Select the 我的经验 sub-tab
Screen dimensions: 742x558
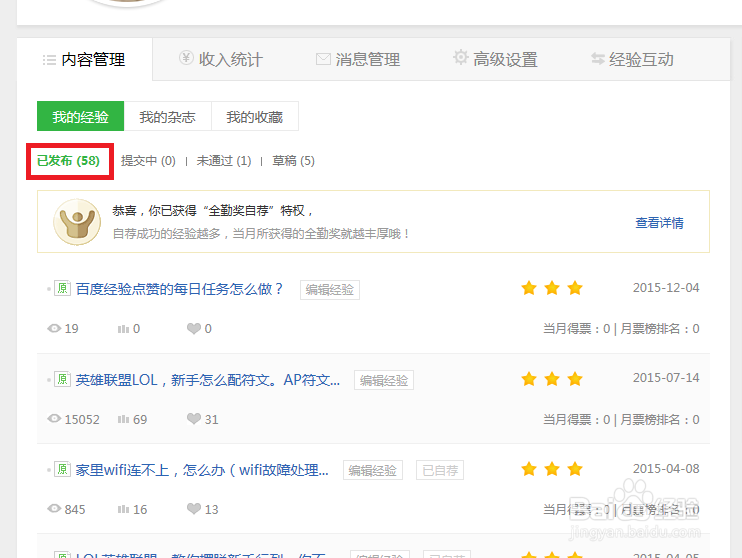coord(80,116)
